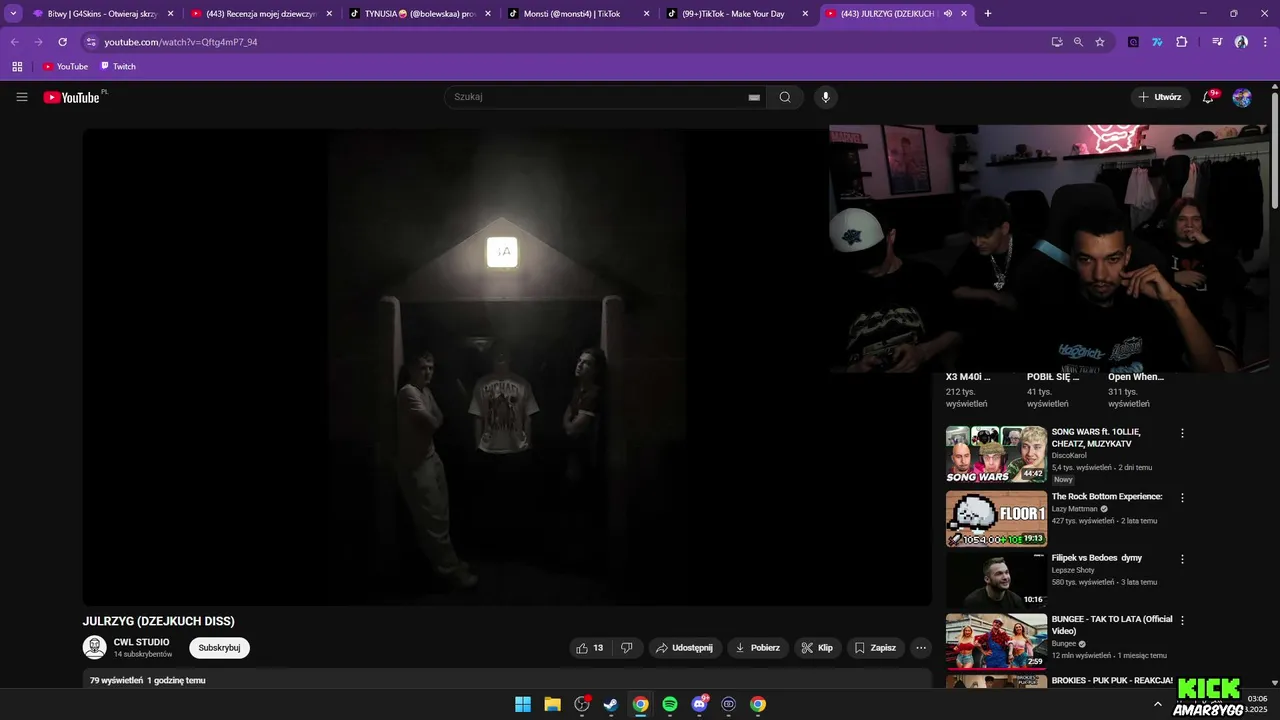The width and height of the screenshot is (1280, 720).
Task: Open options for The Rock Bottom Experience video
Action: (x=1182, y=497)
